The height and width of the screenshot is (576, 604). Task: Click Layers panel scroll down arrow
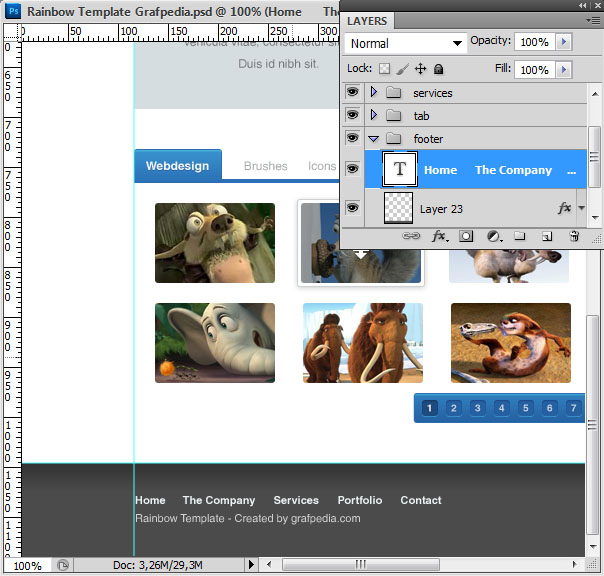[x=595, y=218]
